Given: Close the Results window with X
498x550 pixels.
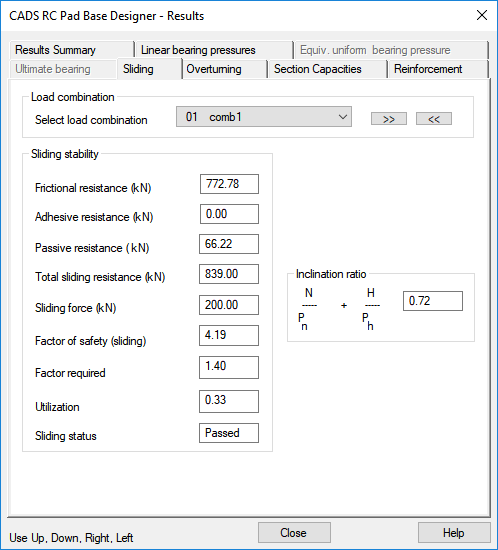Looking at the screenshot, I should coord(482,15).
